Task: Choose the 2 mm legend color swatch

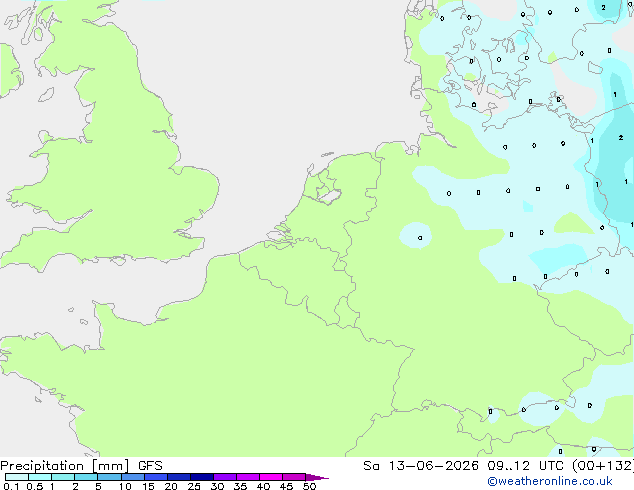Action: click(86, 477)
